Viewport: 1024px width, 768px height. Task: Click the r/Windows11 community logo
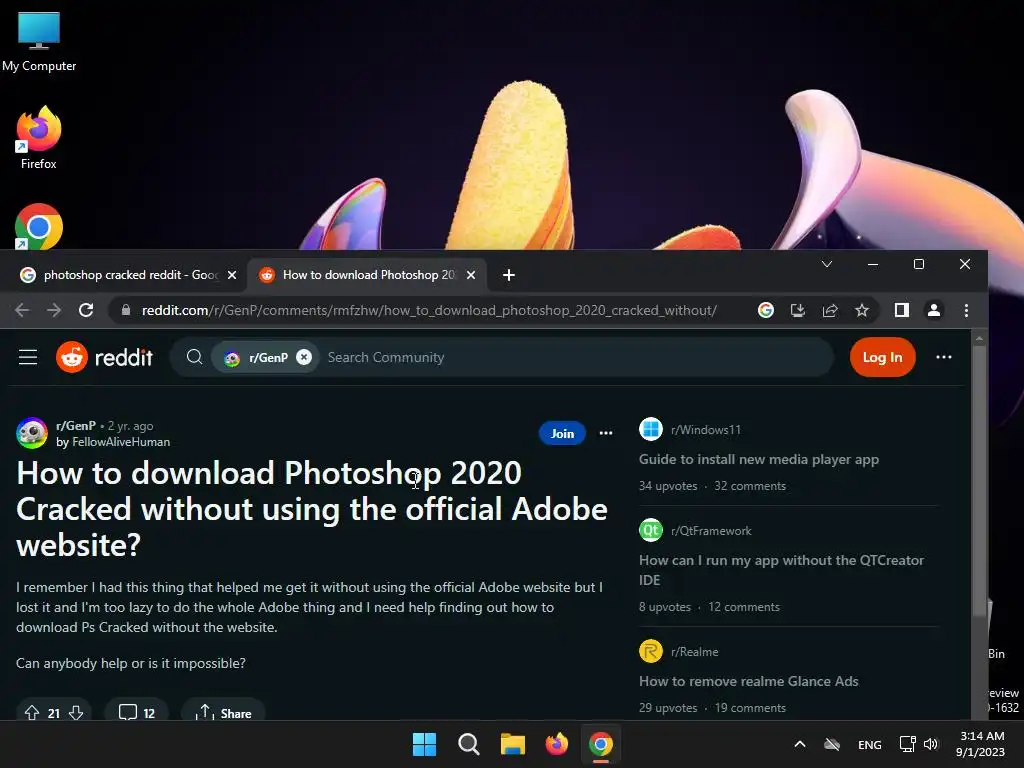coord(650,429)
